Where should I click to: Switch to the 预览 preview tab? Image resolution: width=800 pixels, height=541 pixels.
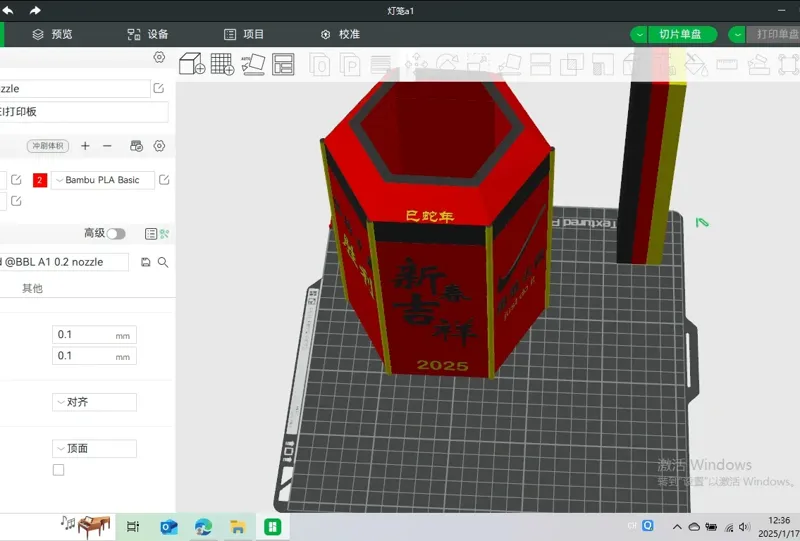53,34
